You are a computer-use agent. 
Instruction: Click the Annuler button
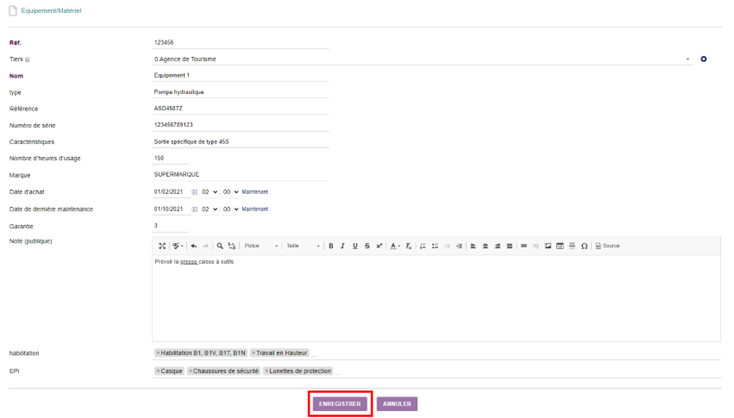pos(397,403)
